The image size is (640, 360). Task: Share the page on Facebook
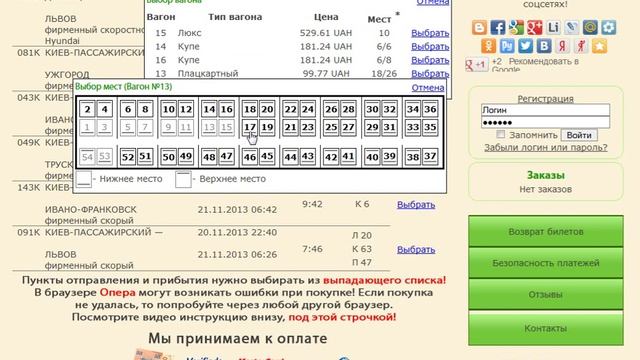point(498,27)
